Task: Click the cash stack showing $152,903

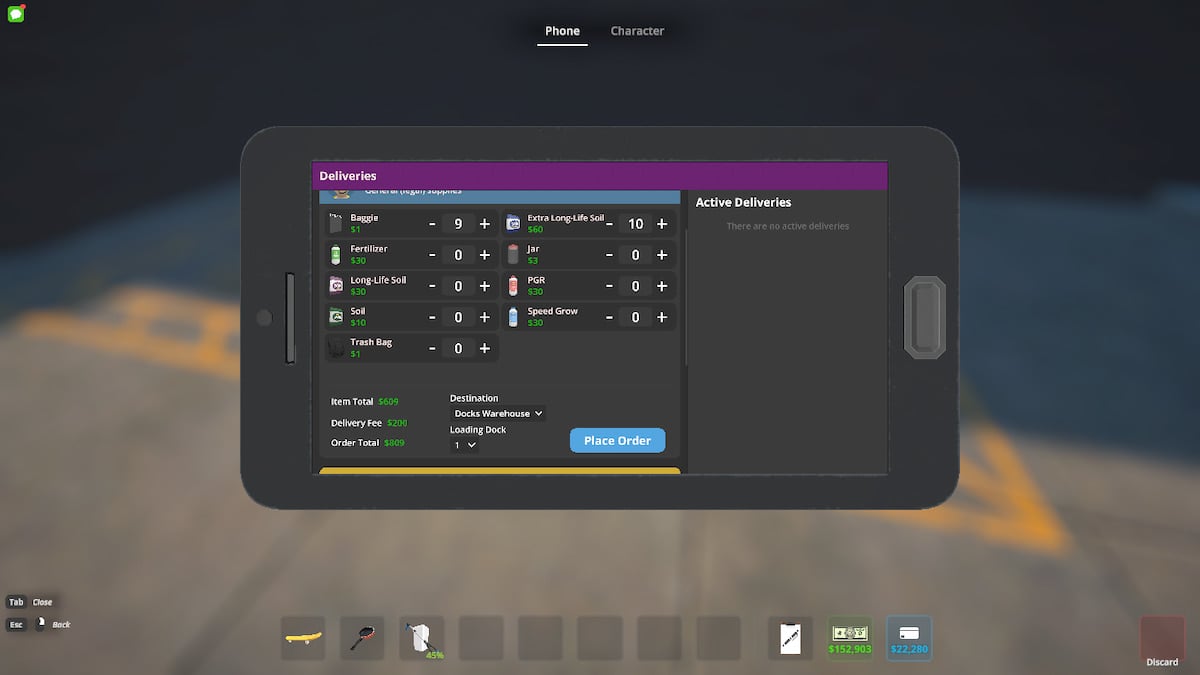Action: click(850, 637)
